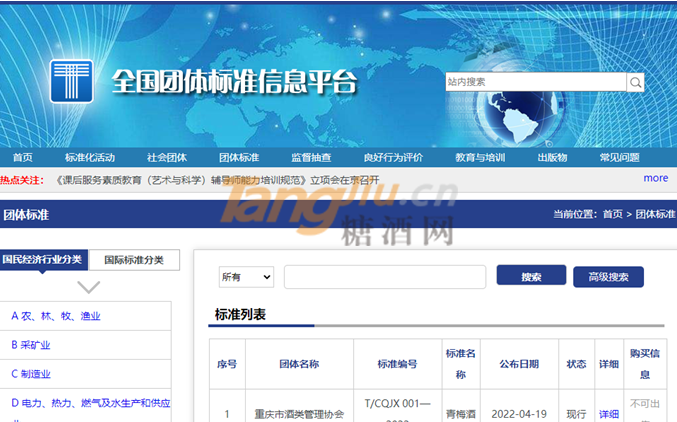Image resolution: width=677 pixels, height=422 pixels.
Task: Open the 热点关注 news headline link
Action: point(217,180)
